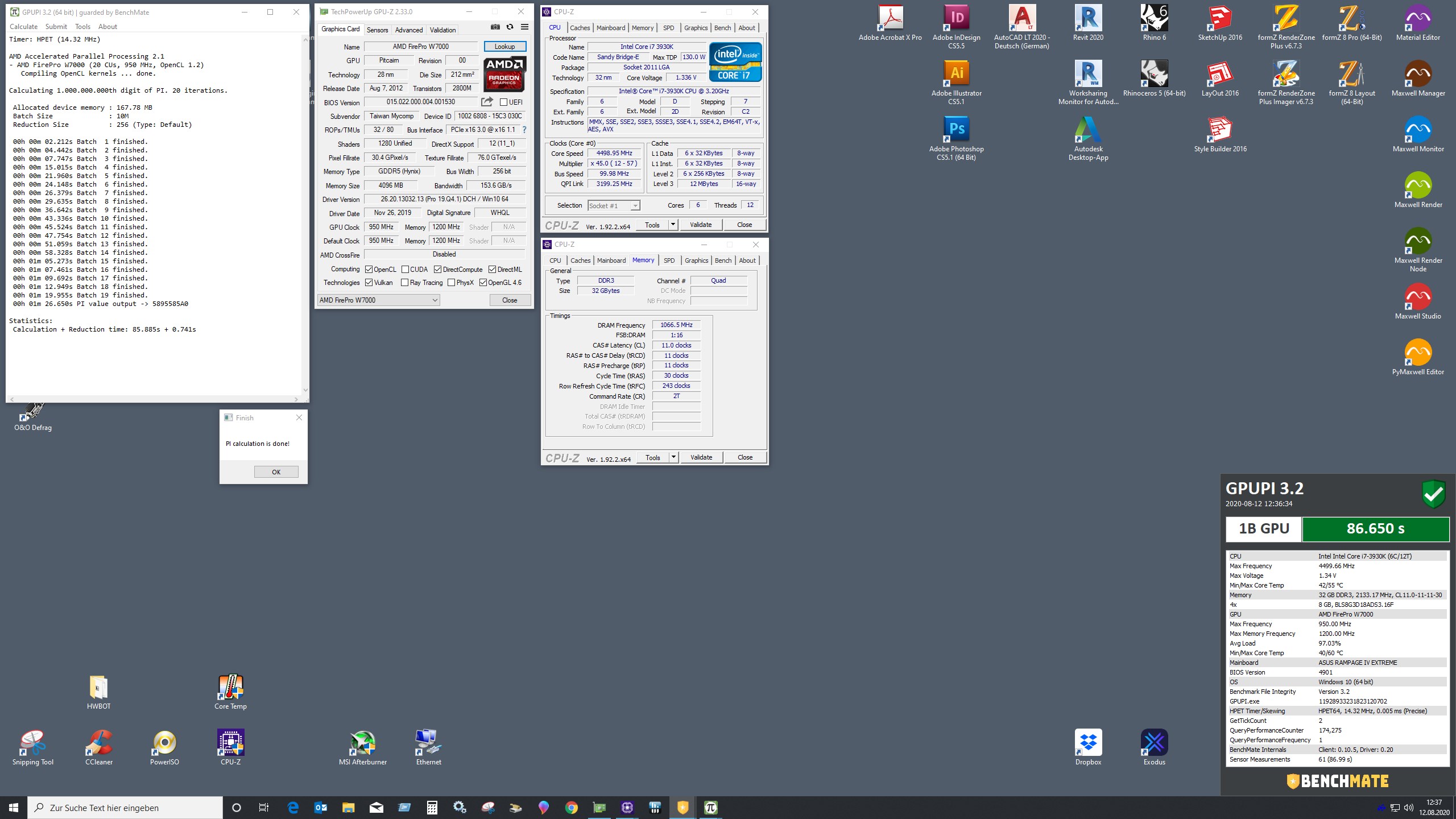Click the Edge icon in the taskbar

pyautogui.click(x=293, y=807)
